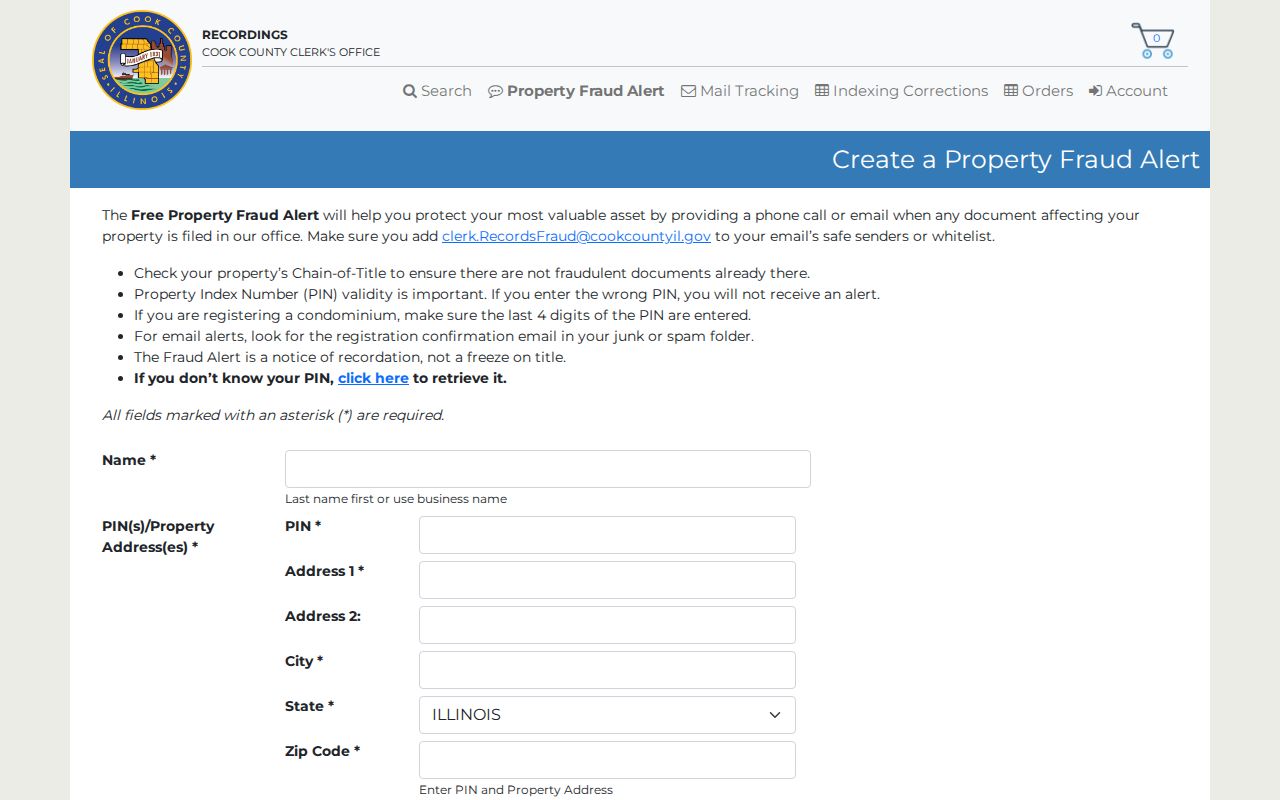Focus the City input field
The width and height of the screenshot is (1280, 800).
point(607,670)
